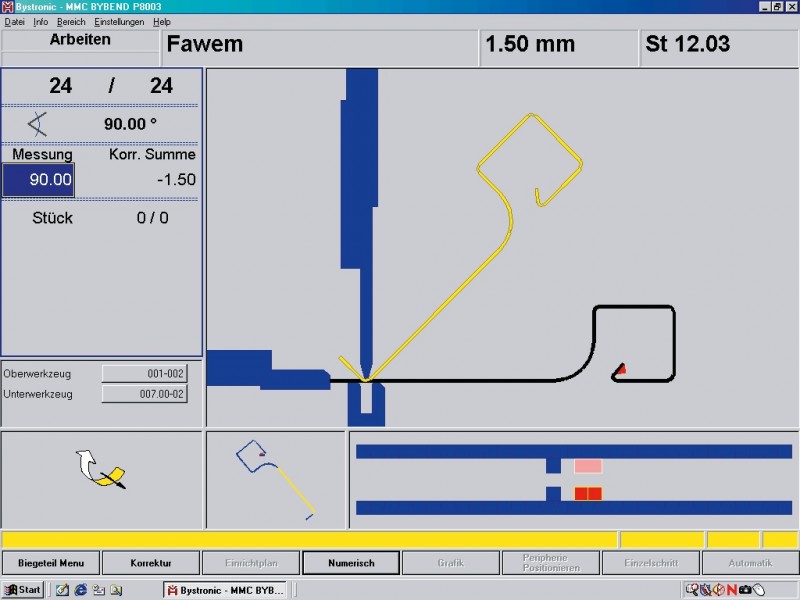Click the small bent part preview thumbnail

point(276,479)
